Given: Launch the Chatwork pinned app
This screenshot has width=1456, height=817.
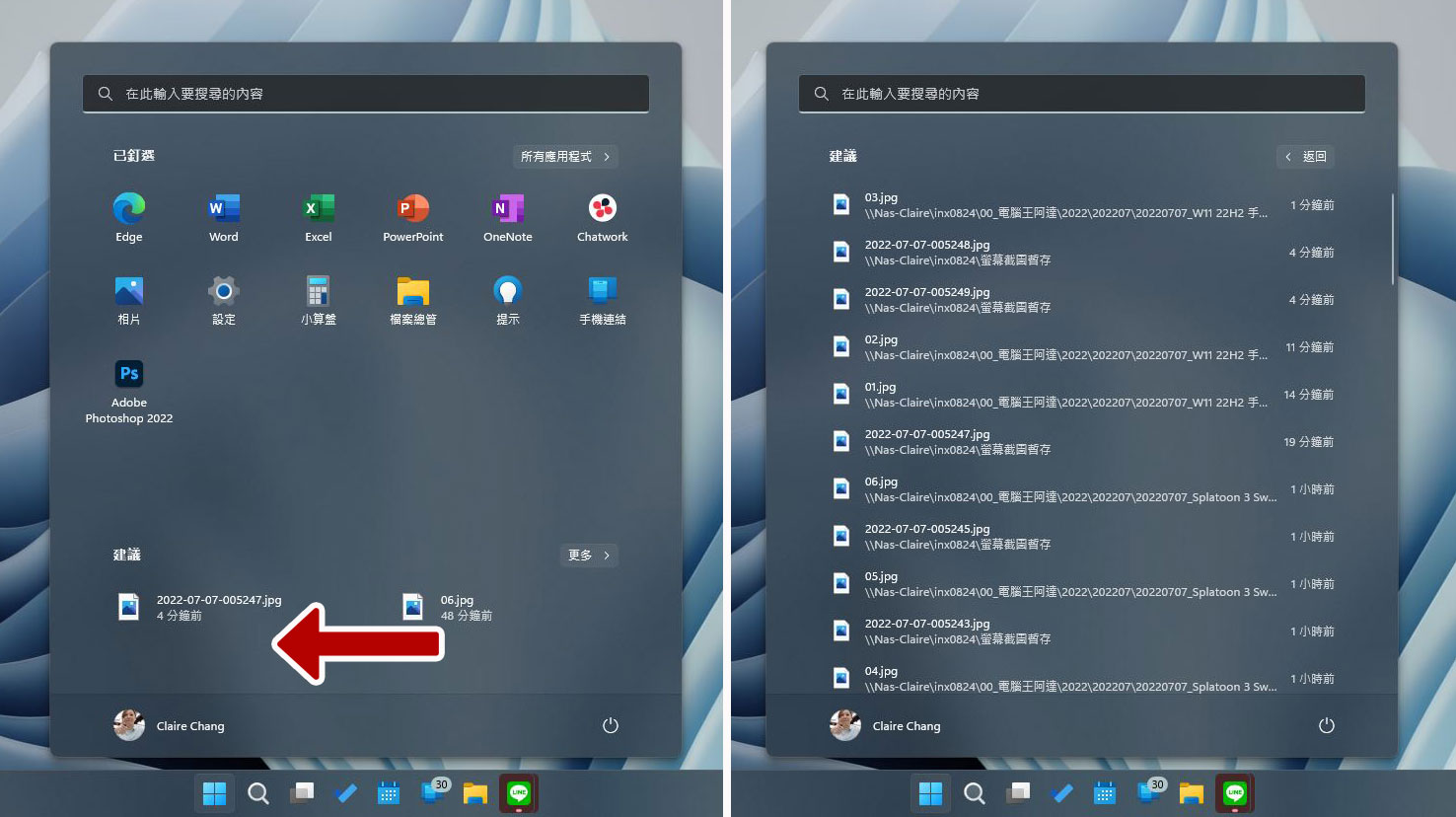Looking at the screenshot, I should pos(602,217).
